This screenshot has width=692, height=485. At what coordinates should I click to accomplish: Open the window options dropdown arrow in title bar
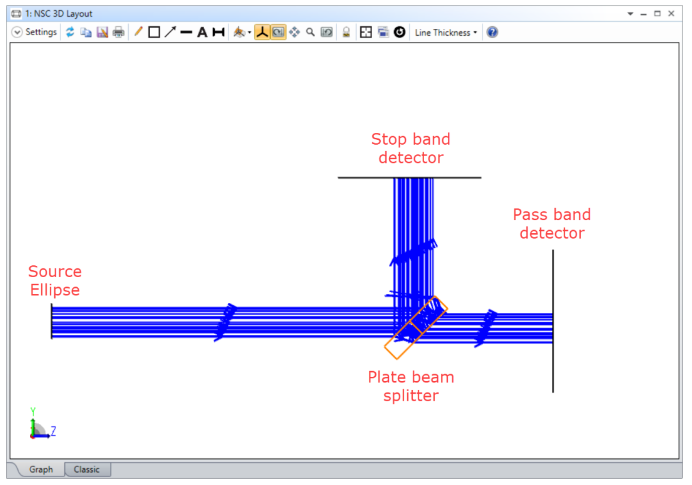629,13
